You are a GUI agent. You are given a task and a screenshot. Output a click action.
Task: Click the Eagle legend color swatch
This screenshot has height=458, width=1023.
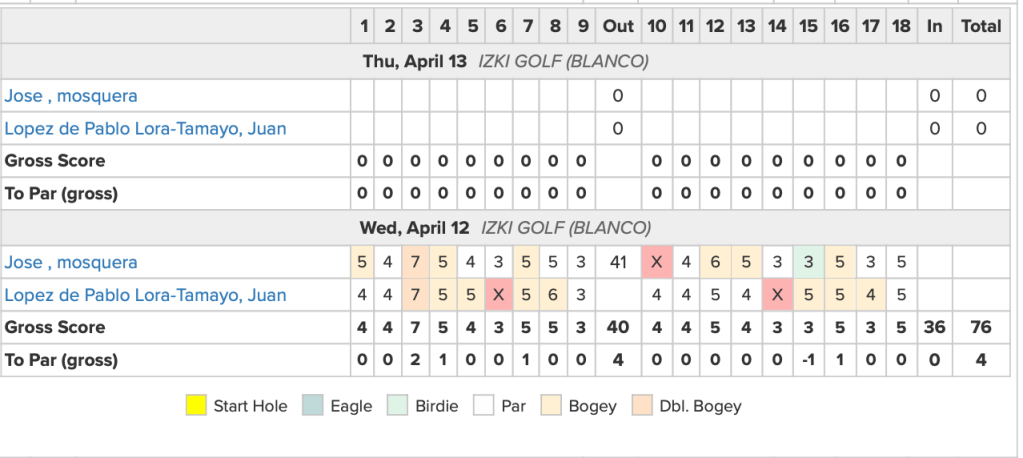(x=312, y=406)
